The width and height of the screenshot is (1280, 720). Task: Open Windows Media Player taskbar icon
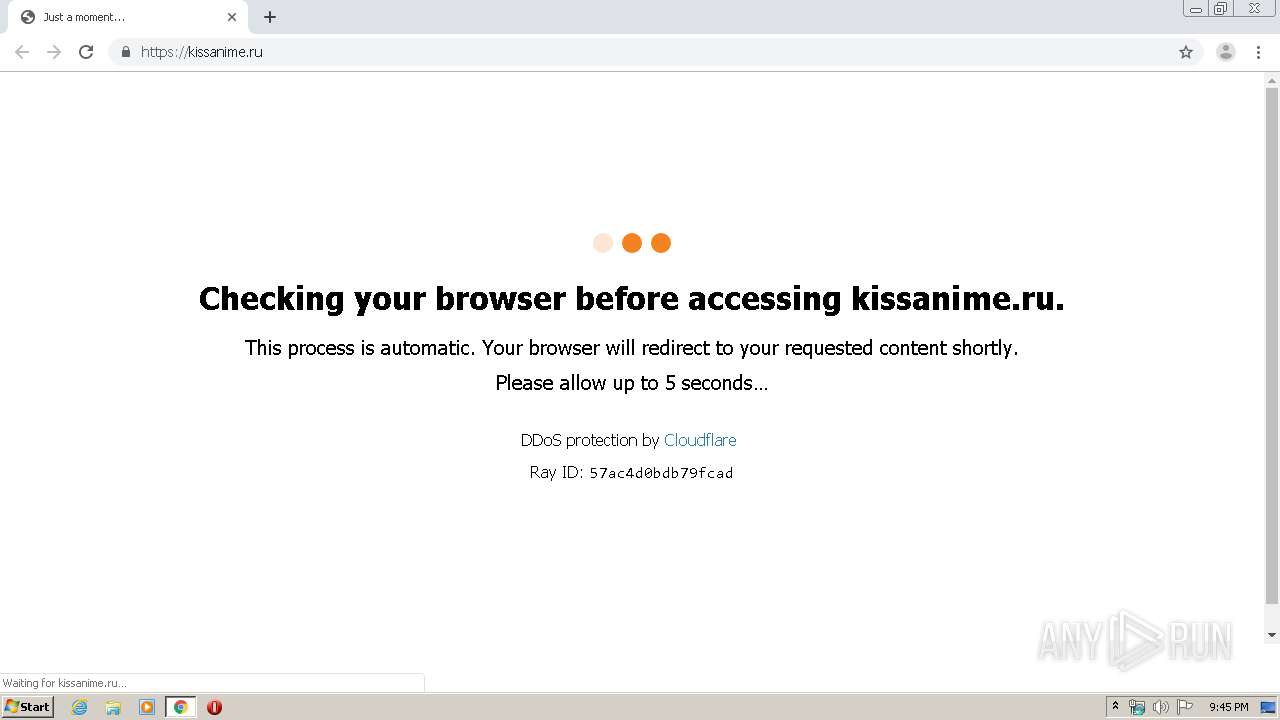147,707
